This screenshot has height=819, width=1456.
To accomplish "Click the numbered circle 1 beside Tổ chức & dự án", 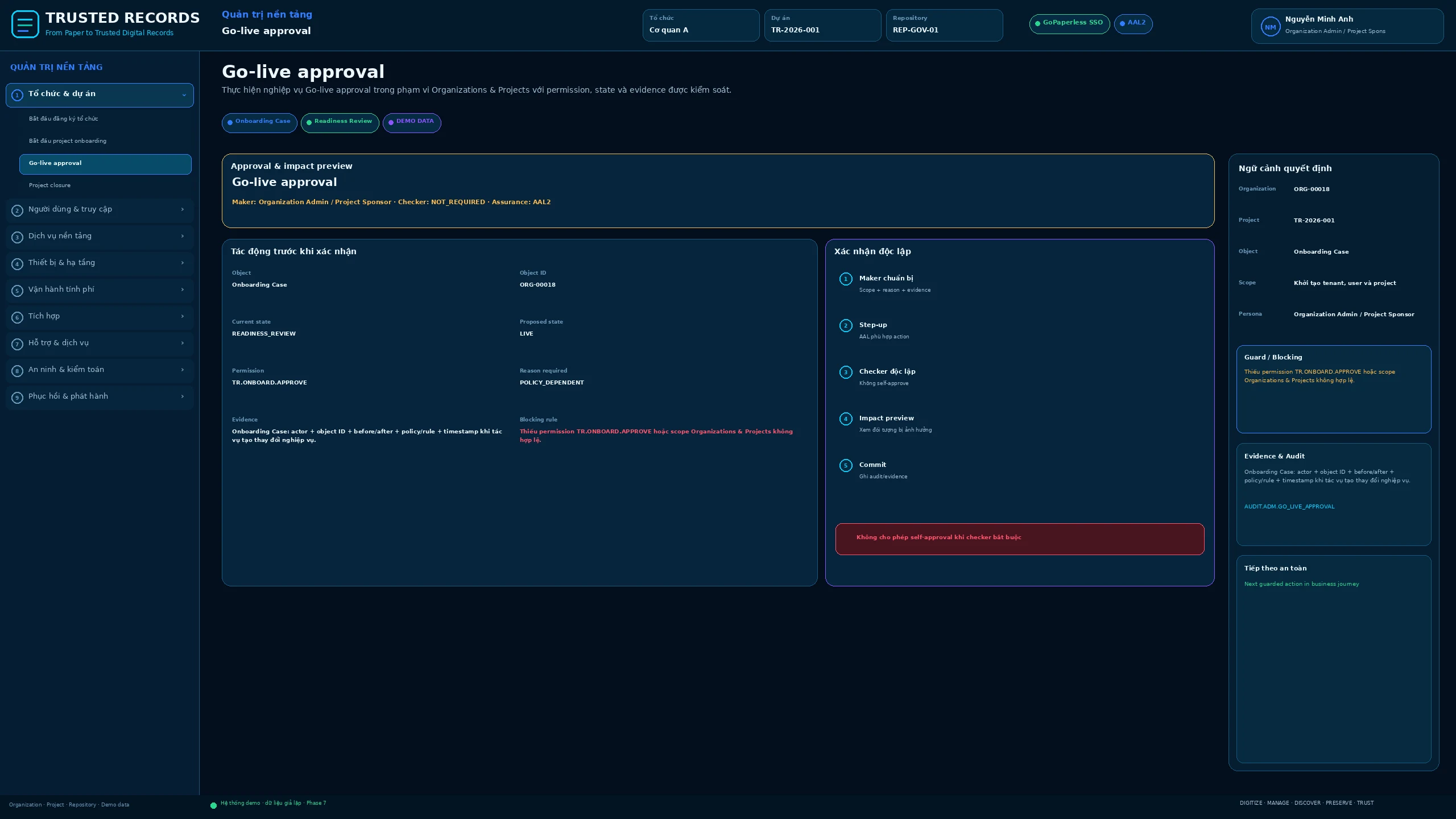I will pyautogui.click(x=17, y=95).
